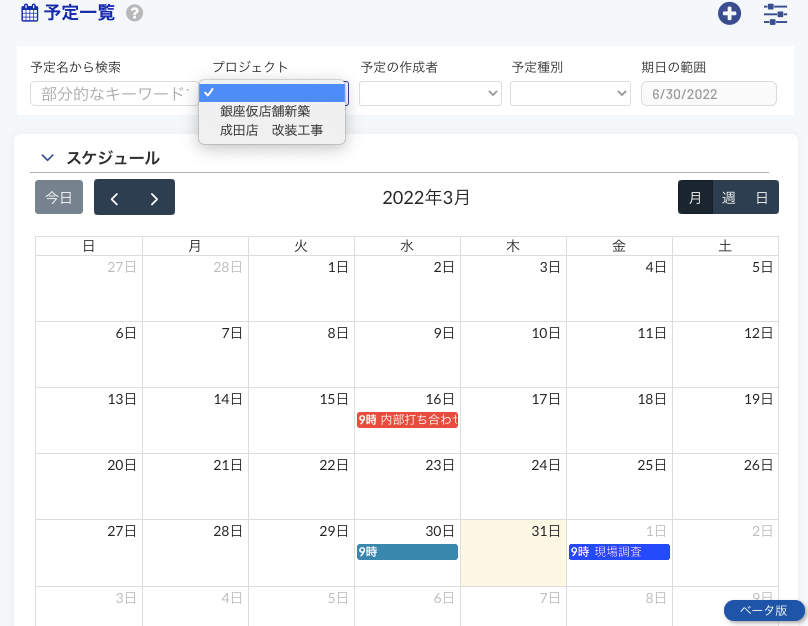This screenshot has width=808, height=626.
Task: Collapse the スケジュール section chevron
Action: tap(46, 158)
